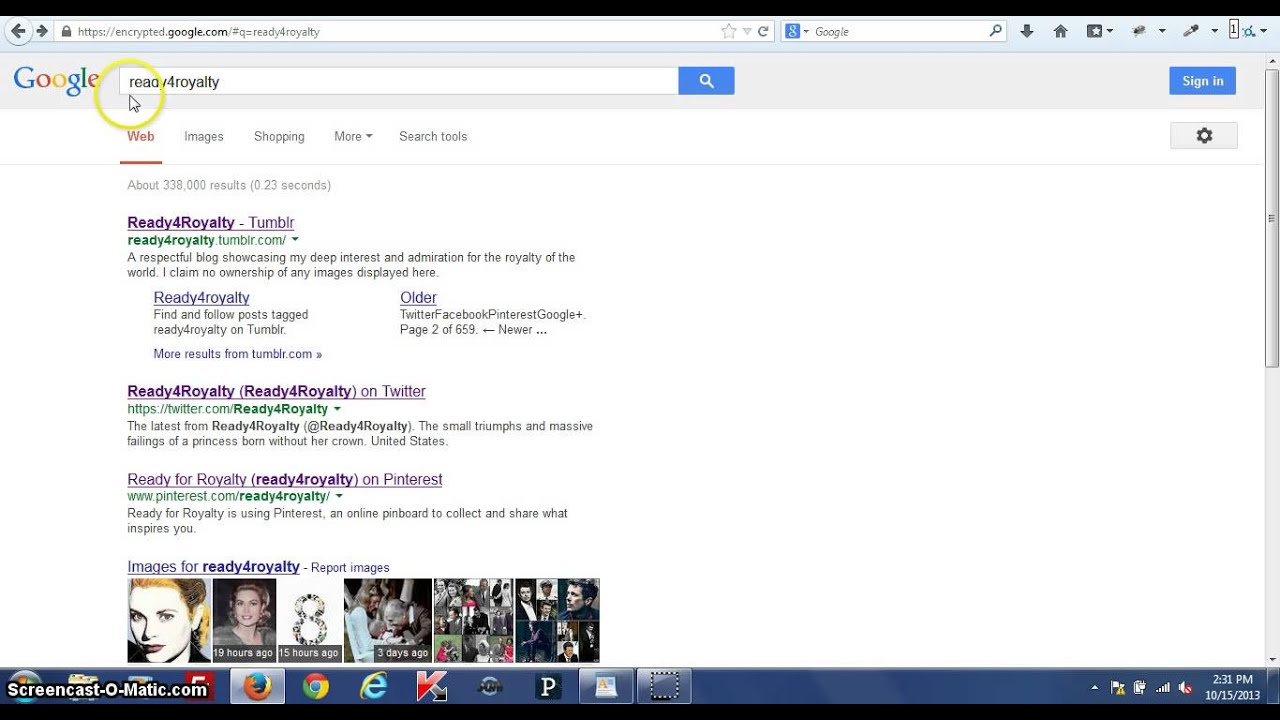1280x720 pixels.
Task: Show hidden system tray icons arrow
Action: 1094,688
